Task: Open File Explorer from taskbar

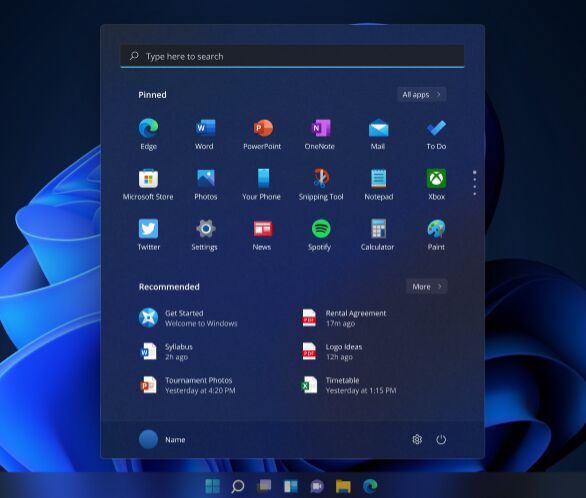Action: (x=343, y=486)
